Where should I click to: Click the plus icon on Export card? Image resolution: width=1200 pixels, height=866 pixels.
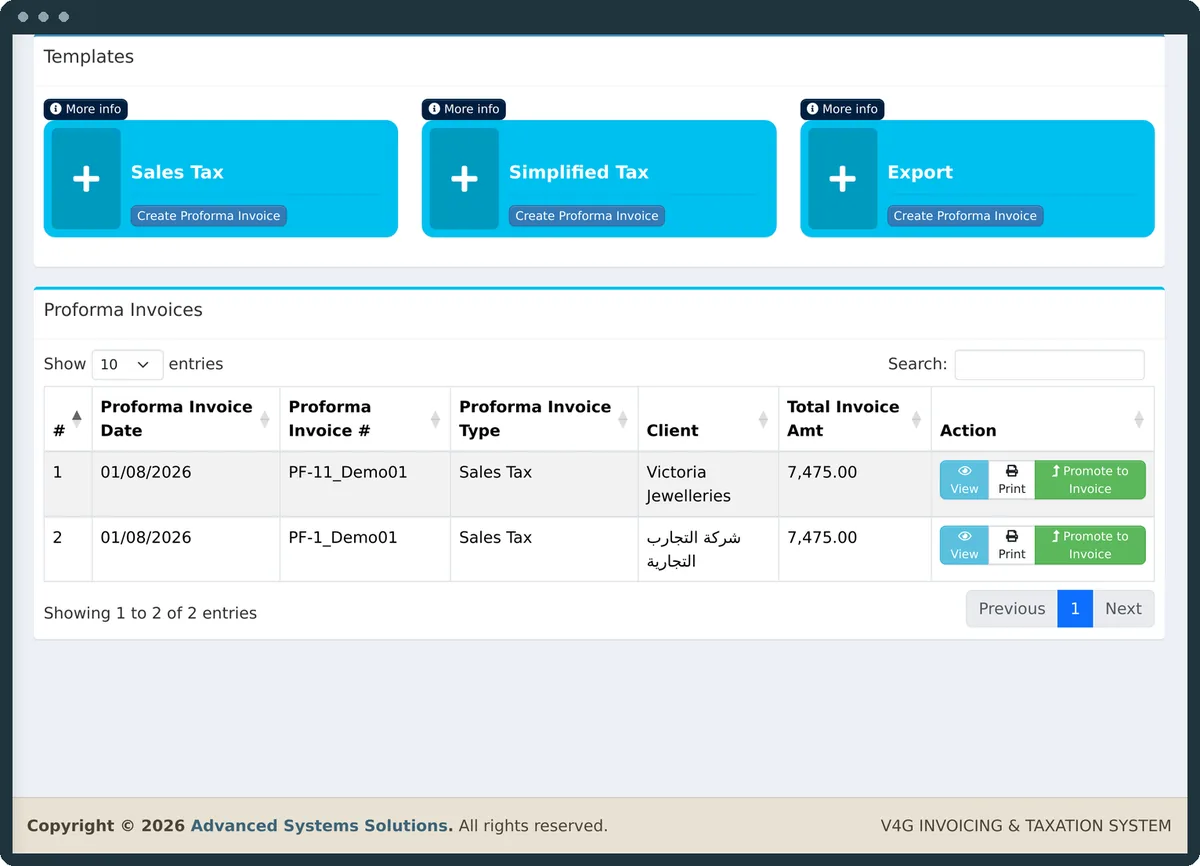842,179
